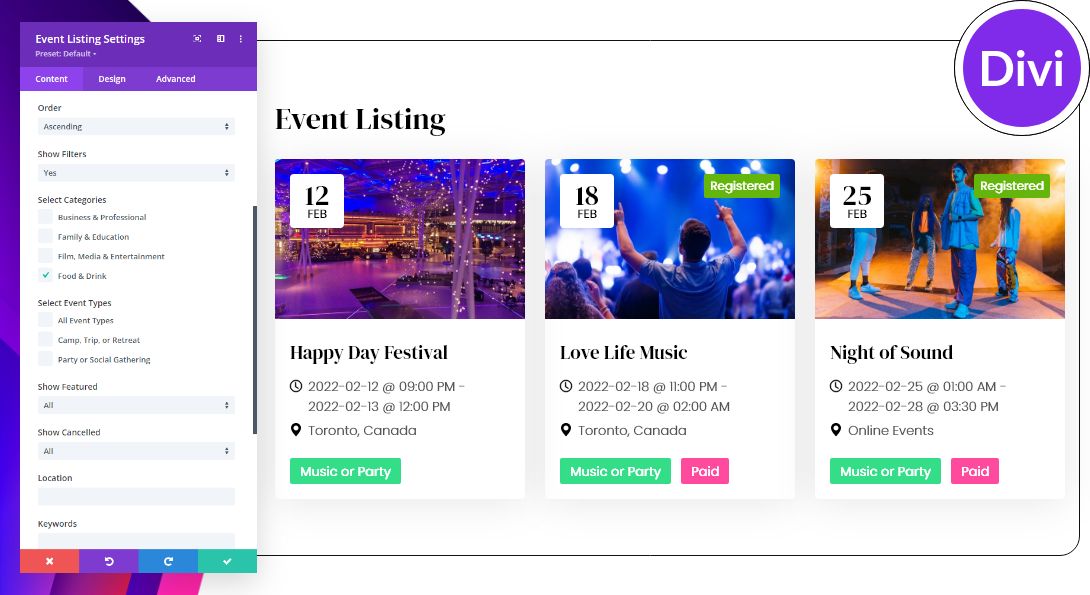1090x595 pixels.
Task: Click the Divi logo circle
Action: (x=1022, y=69)
